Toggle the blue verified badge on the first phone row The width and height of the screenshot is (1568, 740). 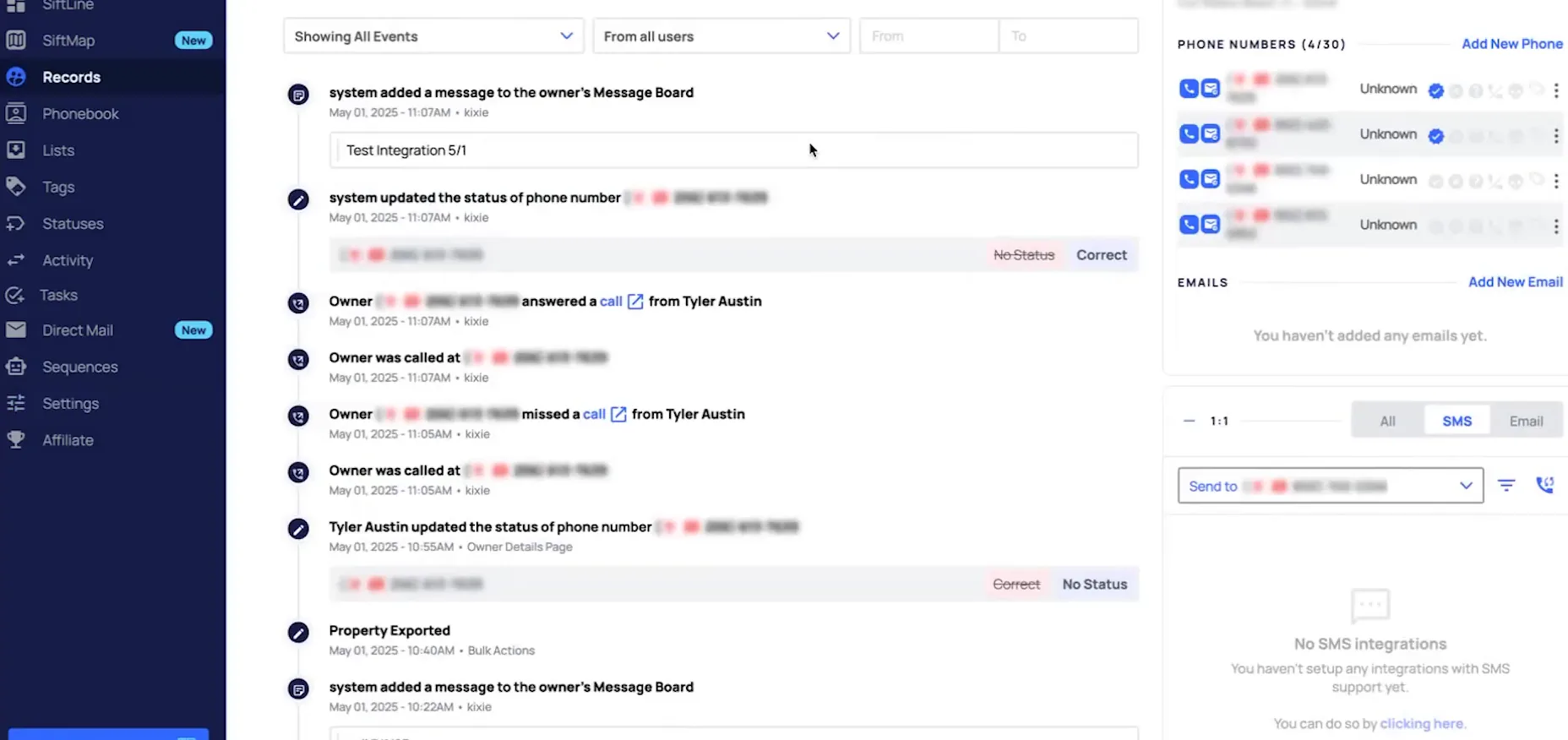(x=1435, y=90)
